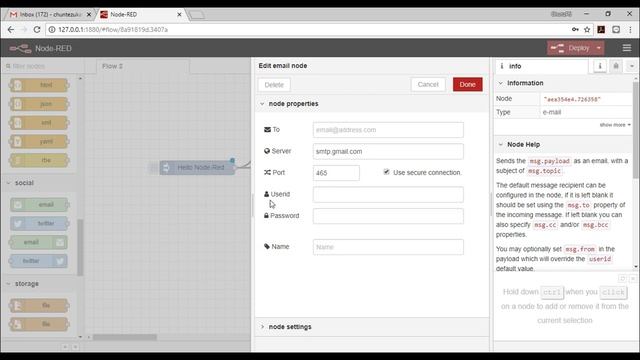Open the sidebar tabs dropdown arrow
The image size is (640, 360).
[x=631, y=66]
